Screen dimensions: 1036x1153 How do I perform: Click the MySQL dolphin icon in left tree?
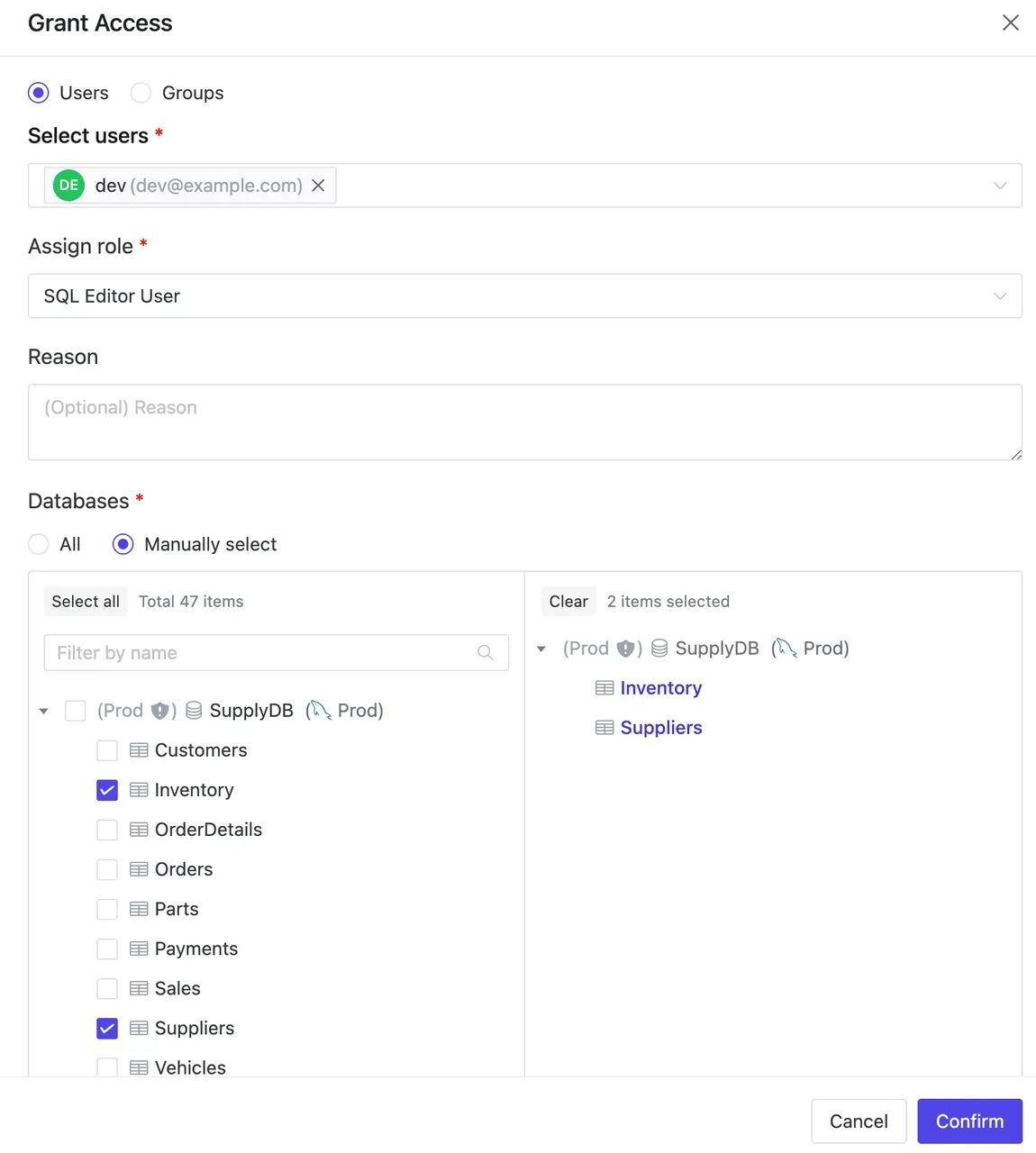(x=319, y=711)
